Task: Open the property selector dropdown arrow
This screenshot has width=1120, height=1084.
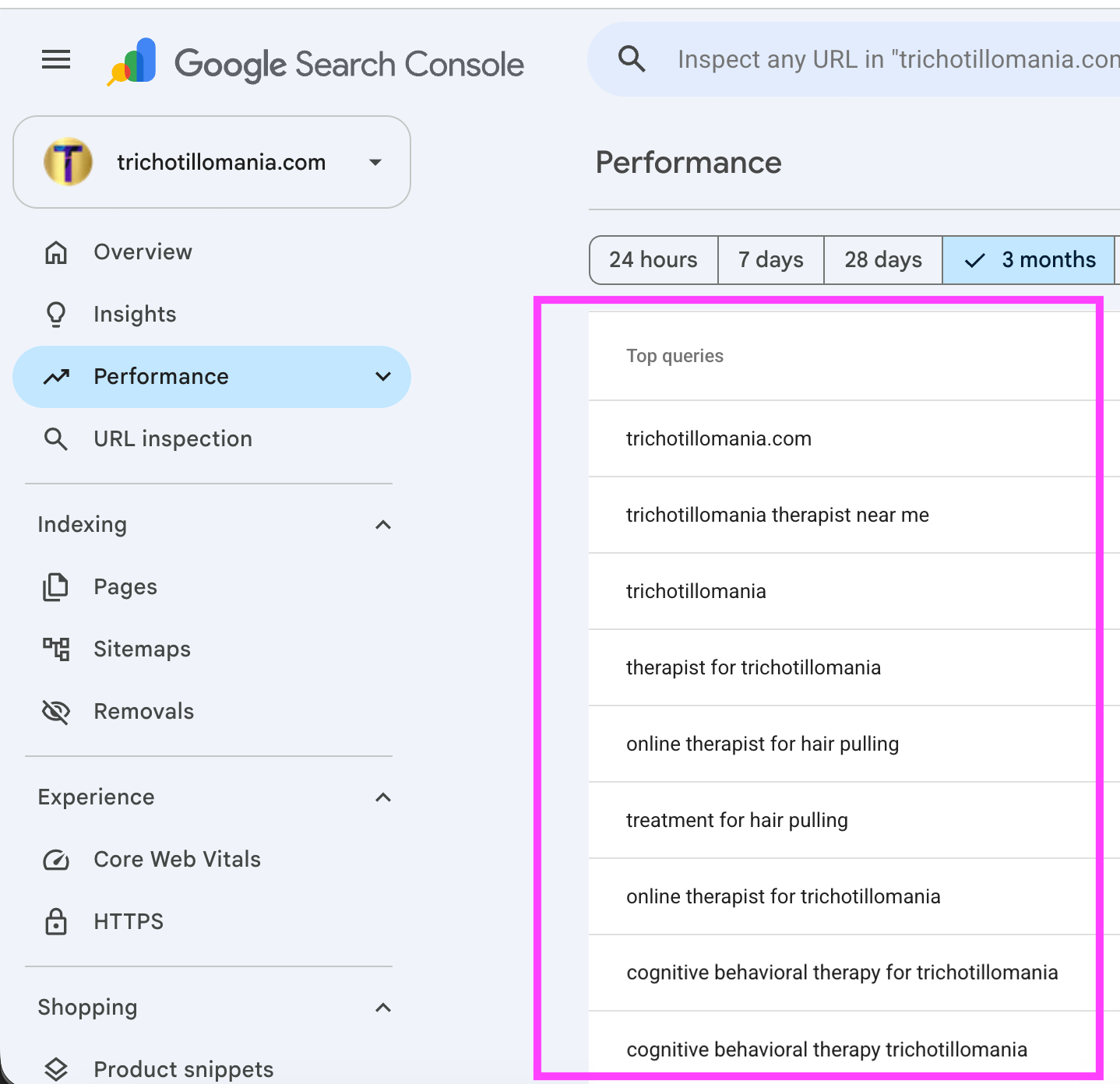Action: click(x=375, y=163)
